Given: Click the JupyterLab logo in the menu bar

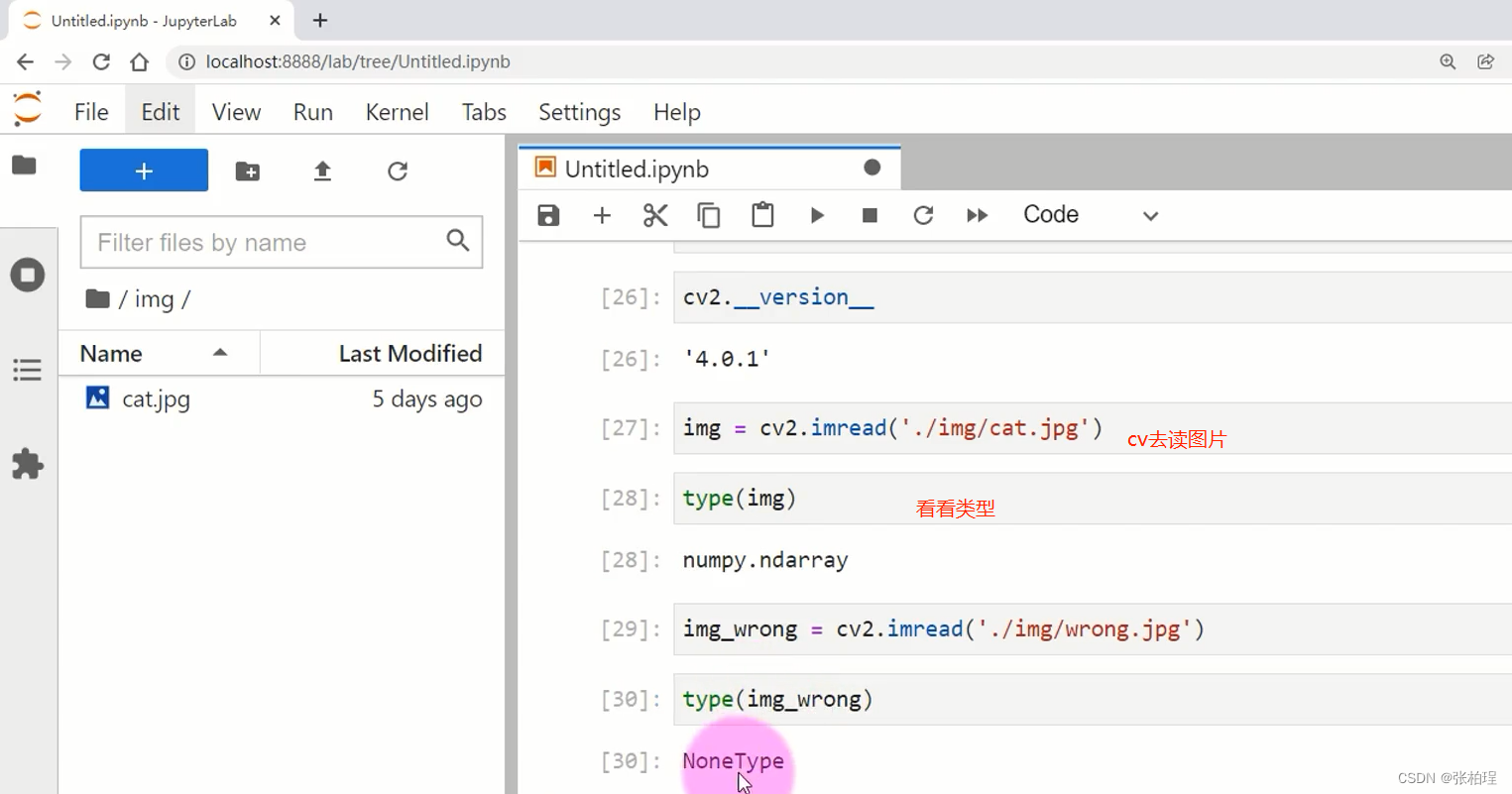Looking at the screenshot, I should click(28, 108).
